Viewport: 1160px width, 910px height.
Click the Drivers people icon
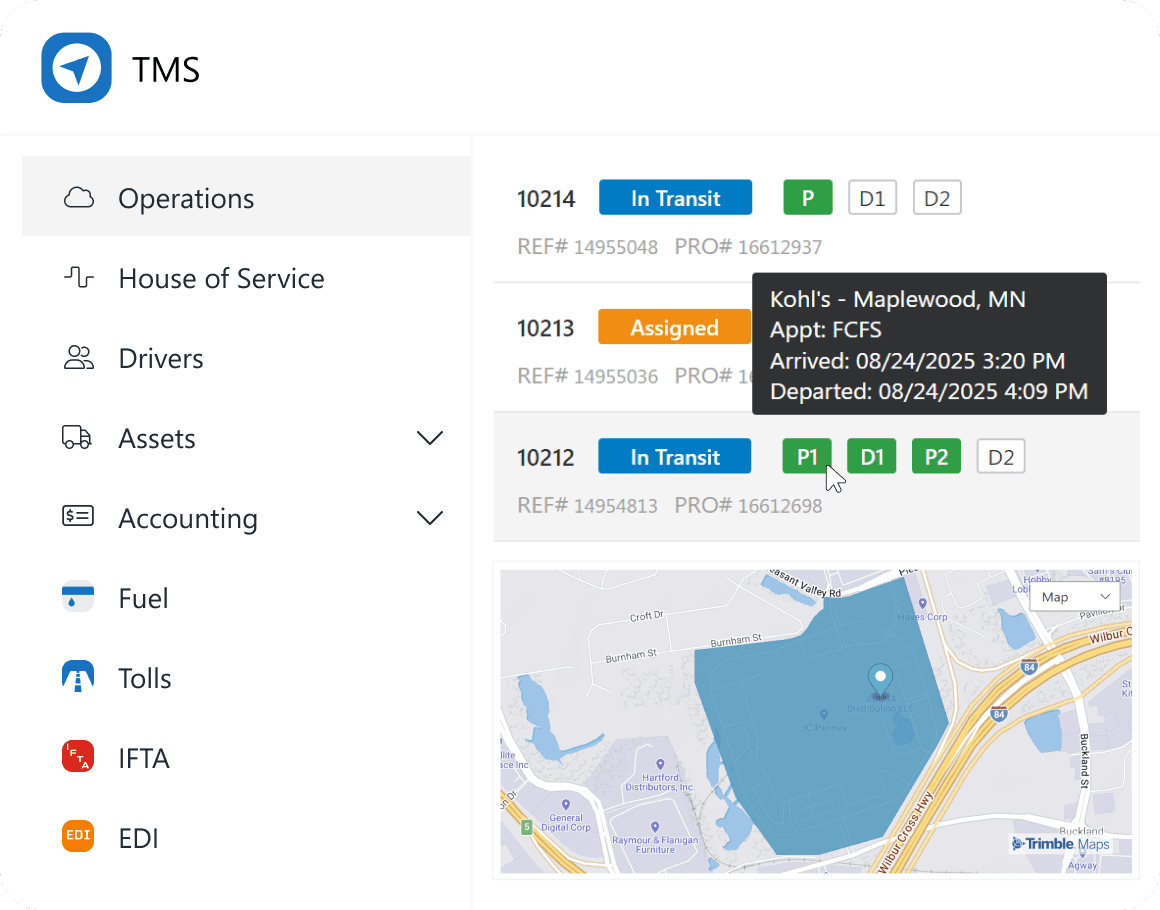click(x=77, y=358)
